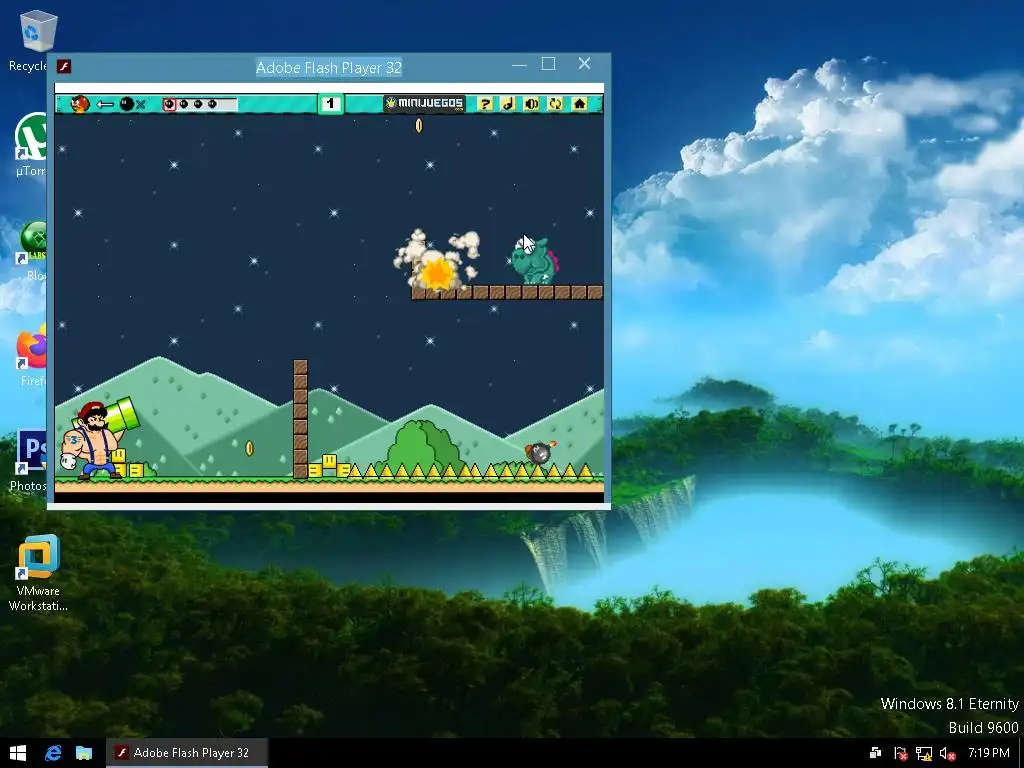
Task: Launch Internet Explorer from the taskbar
Action: coord(53,753)
